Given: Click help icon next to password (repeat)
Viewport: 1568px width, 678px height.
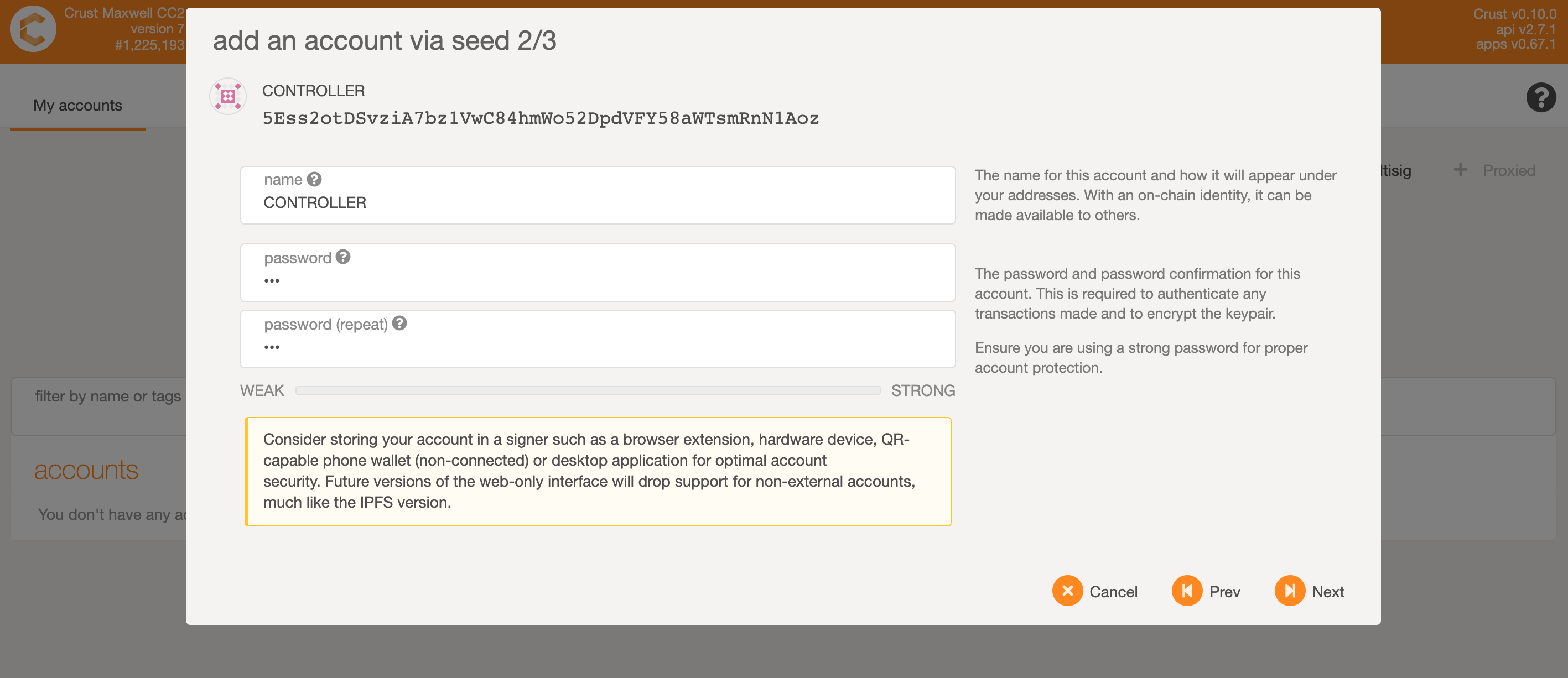Looking at the screenshot, I should [x=399, y=324].
